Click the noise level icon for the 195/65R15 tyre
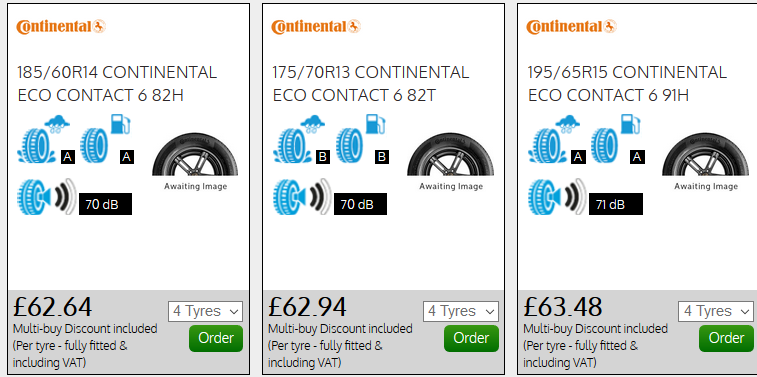This screenshot has width=757, height=377. click(558, 197)
